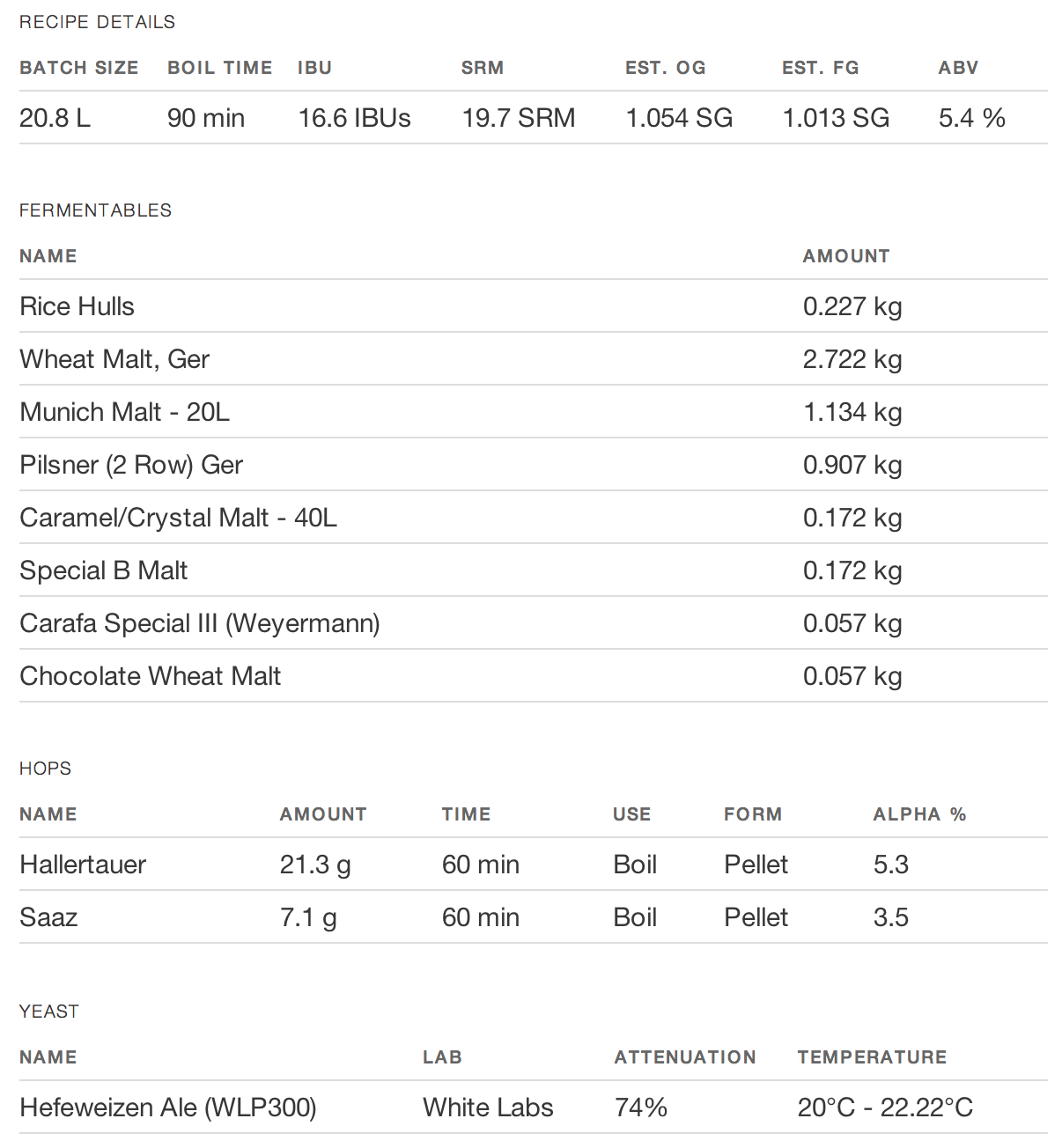The image size is (1062, 1148).
Task: Click the FERMENTABLES section heading
Action: [x=95, y=210]
